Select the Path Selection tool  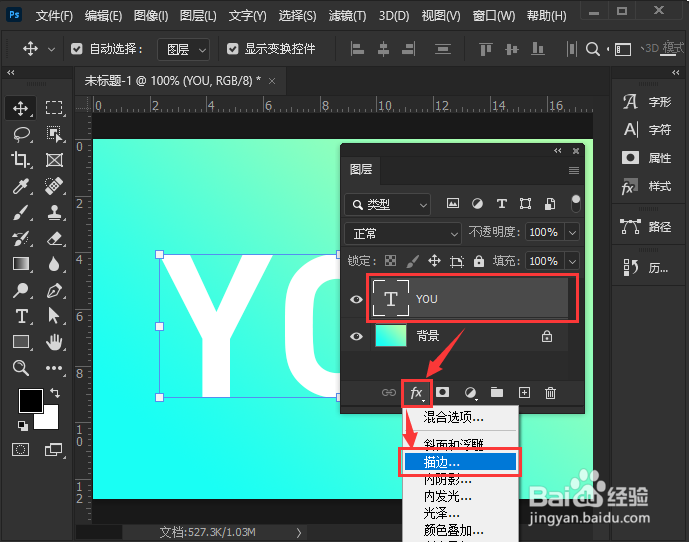coord(54,316)
